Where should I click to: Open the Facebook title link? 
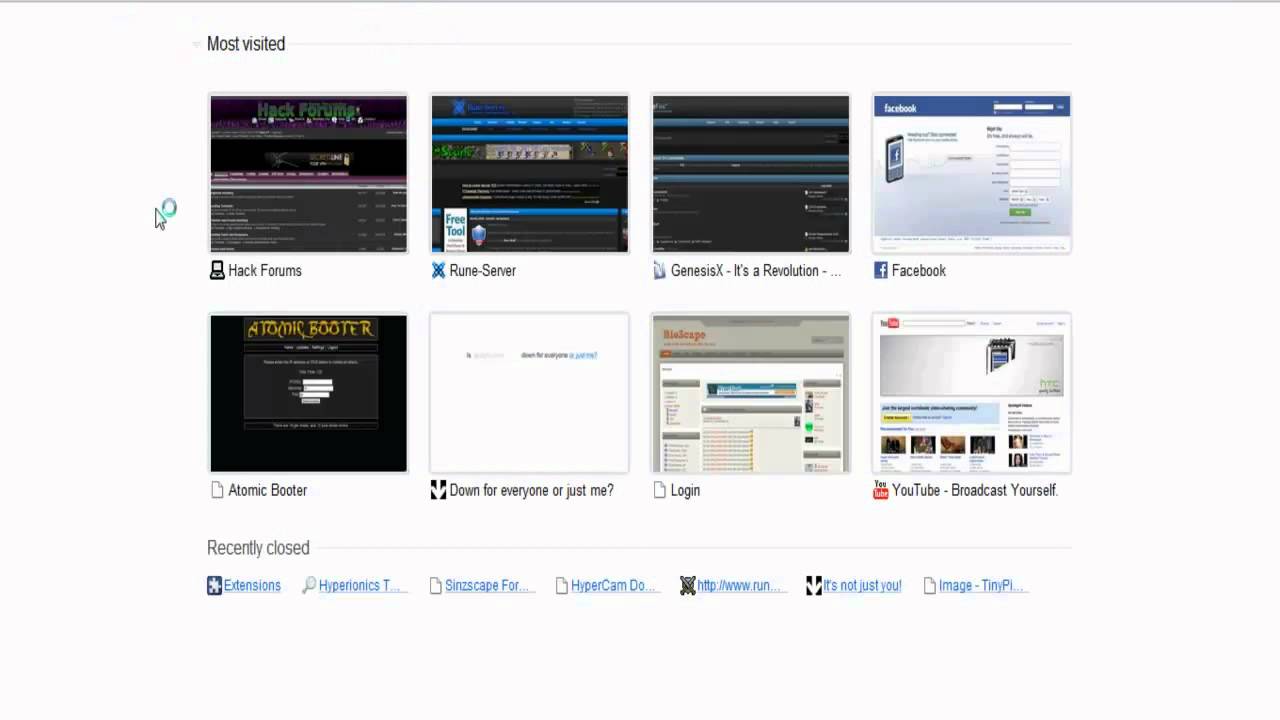[x=919, y=270]
